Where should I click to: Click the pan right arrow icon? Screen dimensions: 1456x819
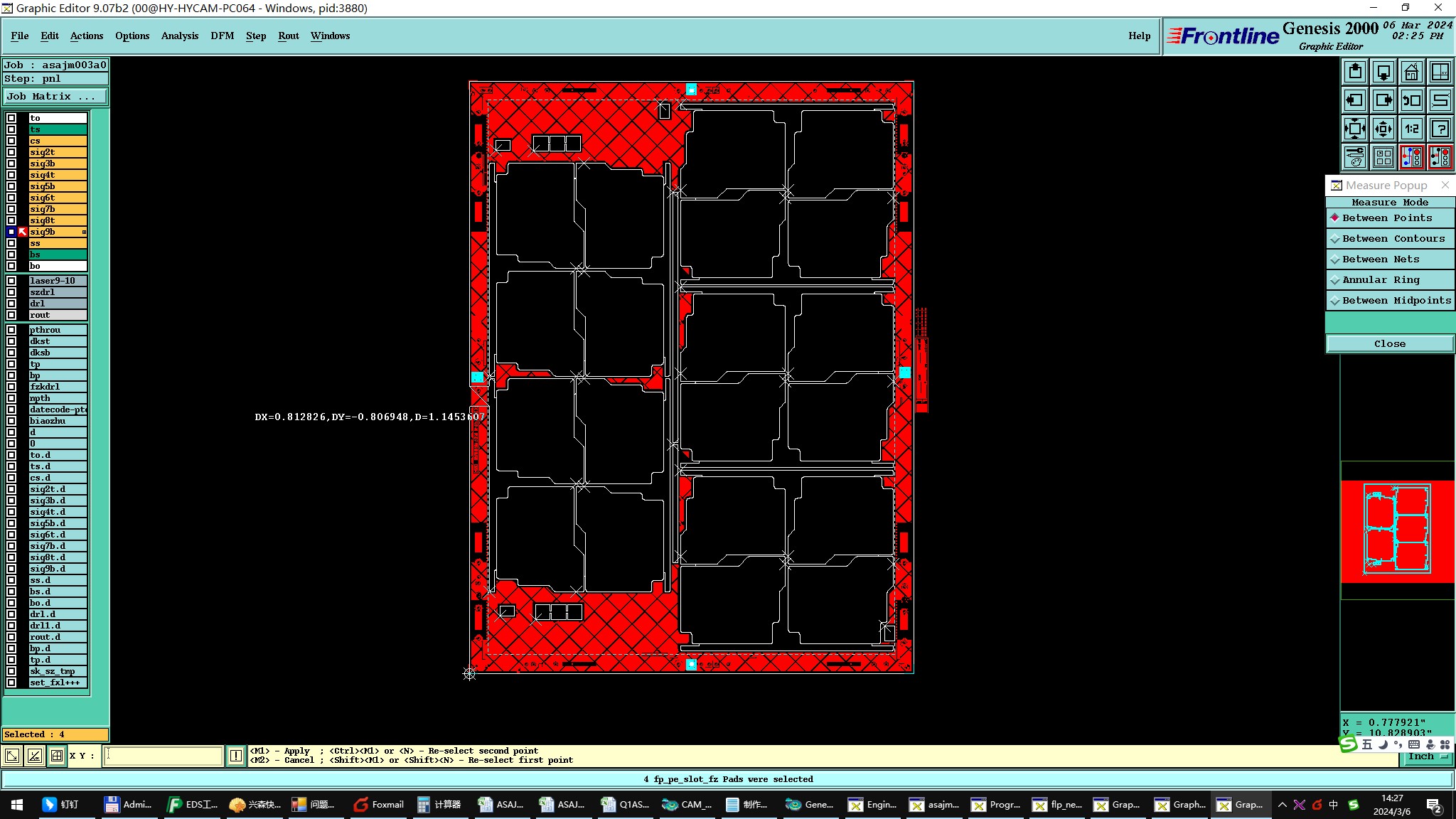pyautogui.click(x=1383, y=100)
